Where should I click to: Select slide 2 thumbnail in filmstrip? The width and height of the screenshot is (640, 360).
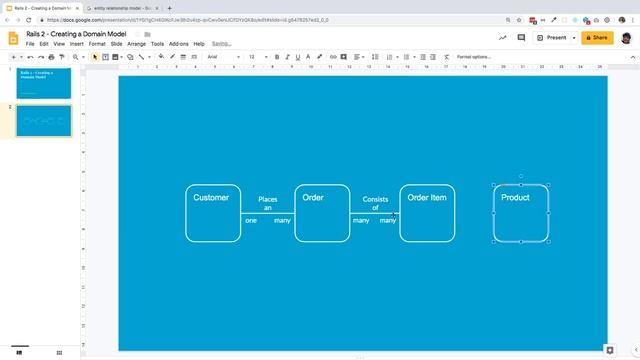tap(44, 121)
